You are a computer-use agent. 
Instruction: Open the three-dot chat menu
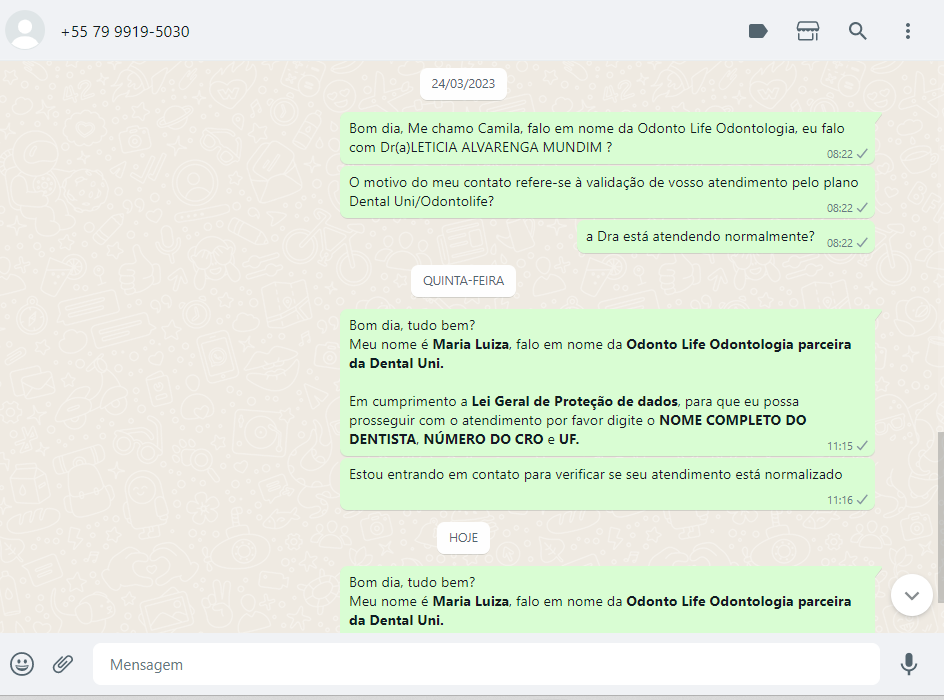[908, 31]
